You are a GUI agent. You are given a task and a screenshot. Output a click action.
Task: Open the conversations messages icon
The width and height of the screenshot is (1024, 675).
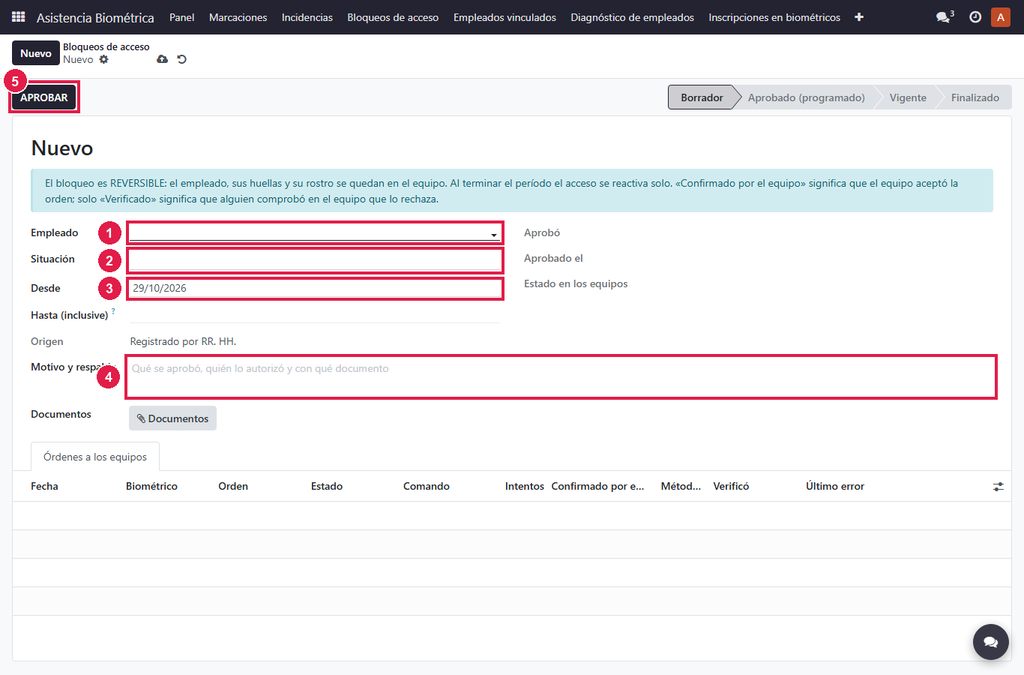[944, 17]
